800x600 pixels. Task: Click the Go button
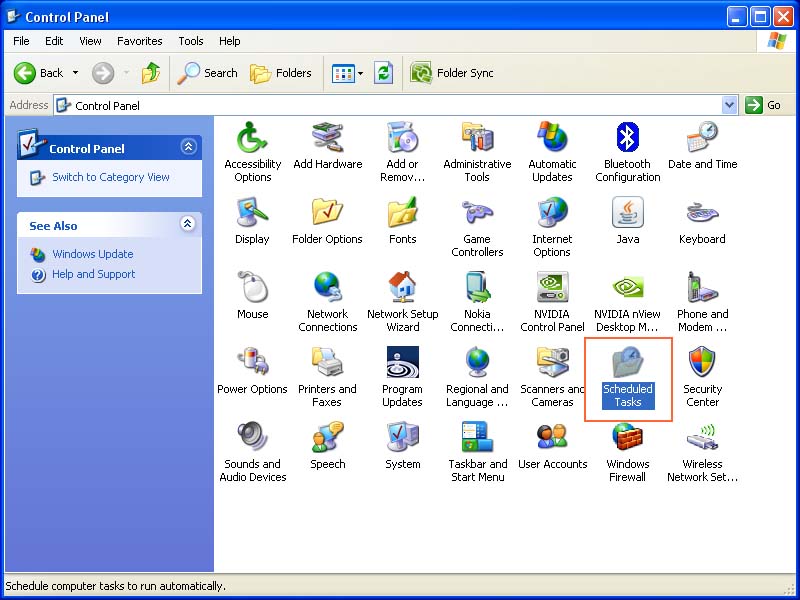(763, 106)
